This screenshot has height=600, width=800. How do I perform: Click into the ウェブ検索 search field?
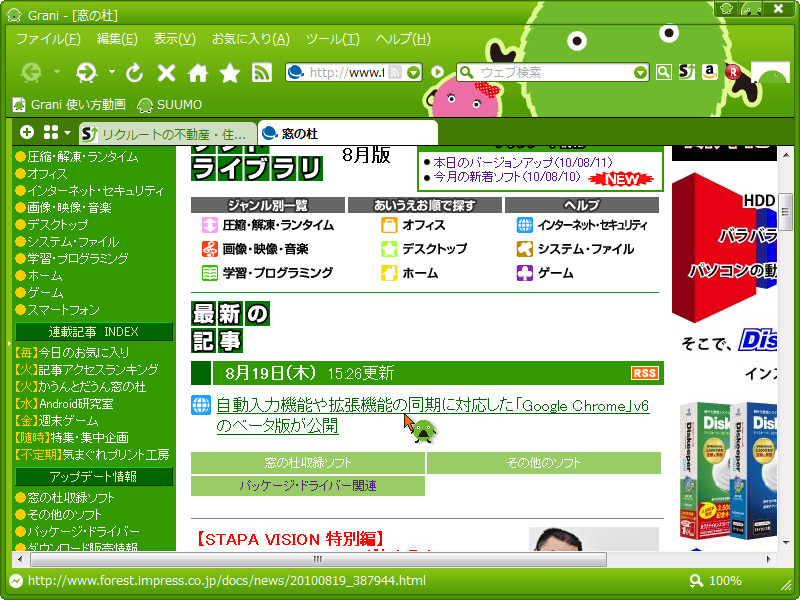[x=555, y=72]
